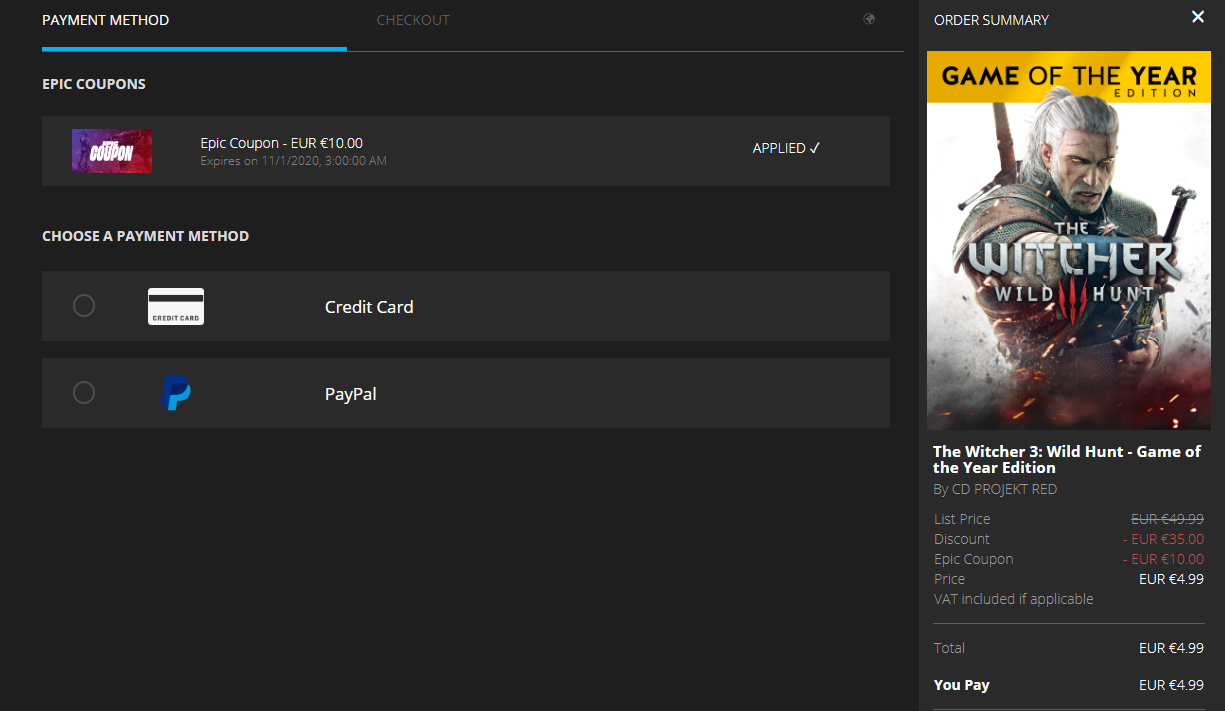
Task: Click the Order Summary heading
Action: click(991, 20)
